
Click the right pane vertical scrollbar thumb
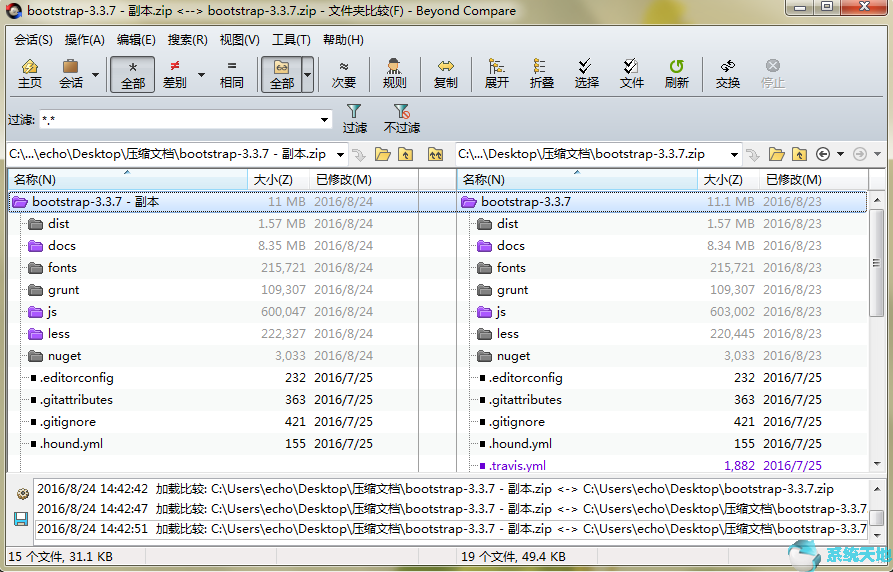[x=876, y=263]
